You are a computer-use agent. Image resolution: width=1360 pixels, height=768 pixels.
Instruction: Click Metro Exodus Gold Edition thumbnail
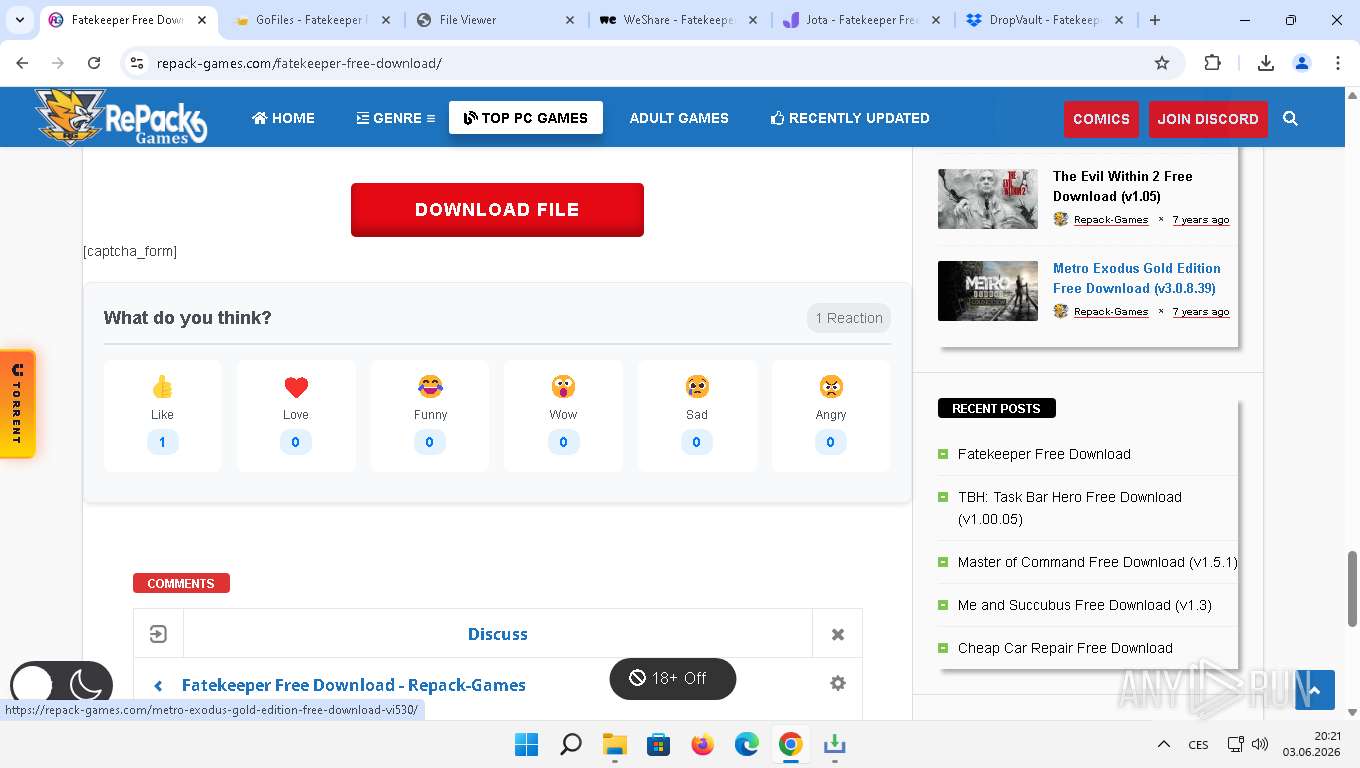pyautogui.click(x=988, y=291)
